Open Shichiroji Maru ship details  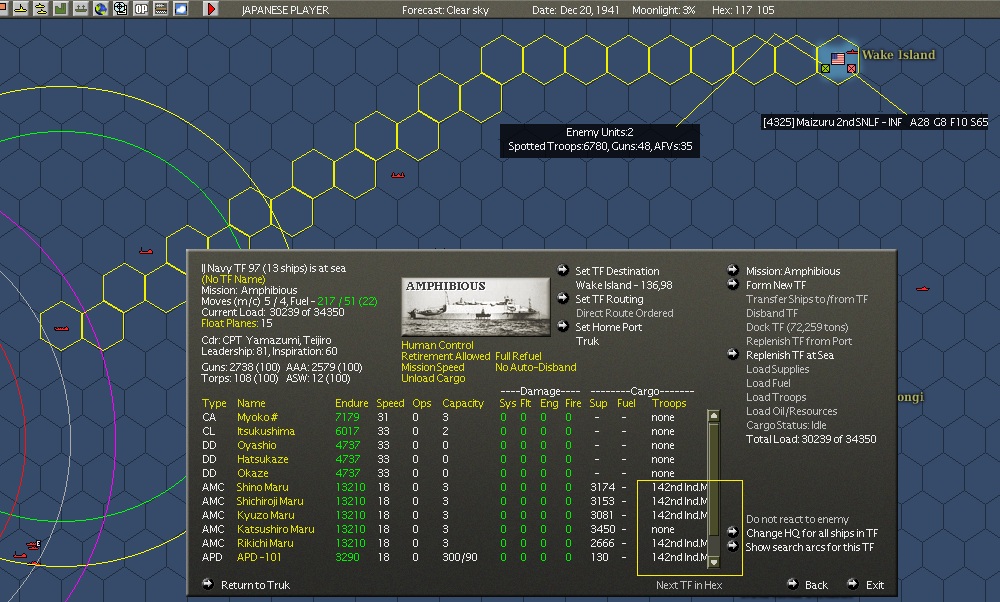(x=270, y=501)
